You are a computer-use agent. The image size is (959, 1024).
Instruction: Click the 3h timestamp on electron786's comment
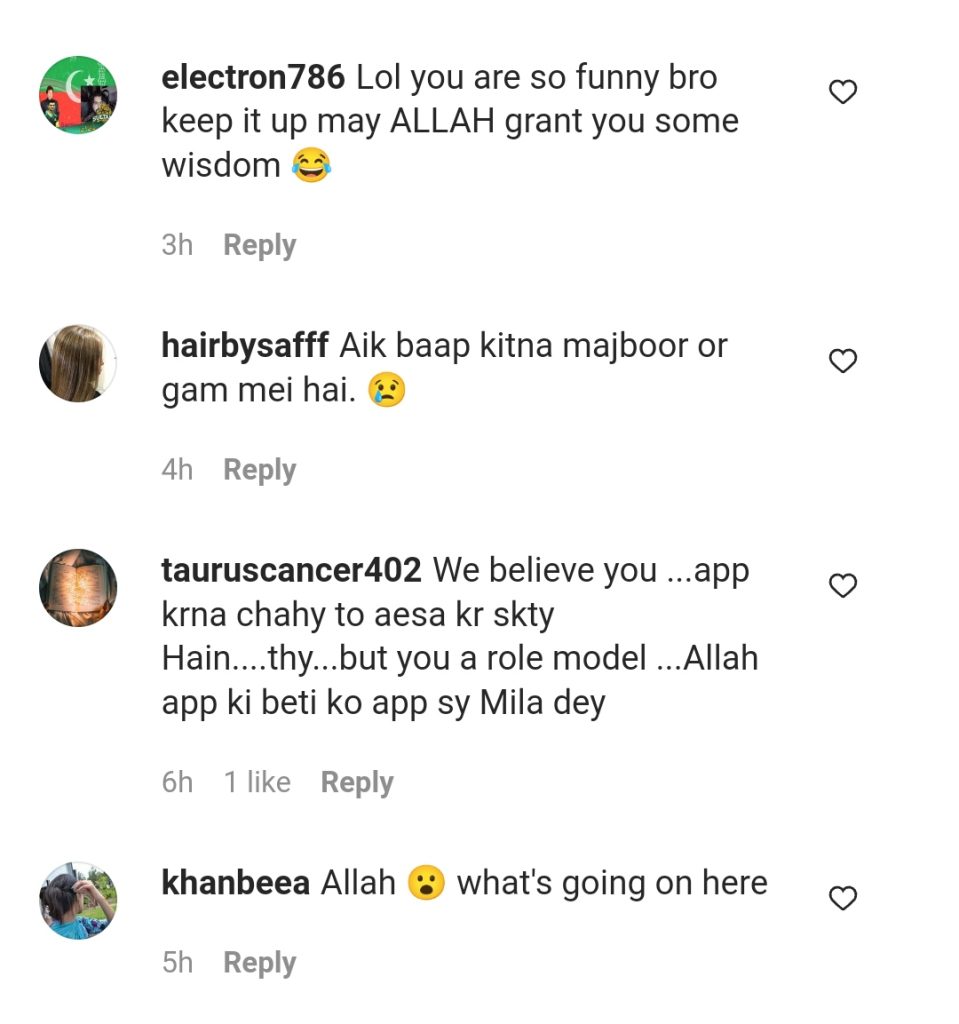click(x=177, y=245)
